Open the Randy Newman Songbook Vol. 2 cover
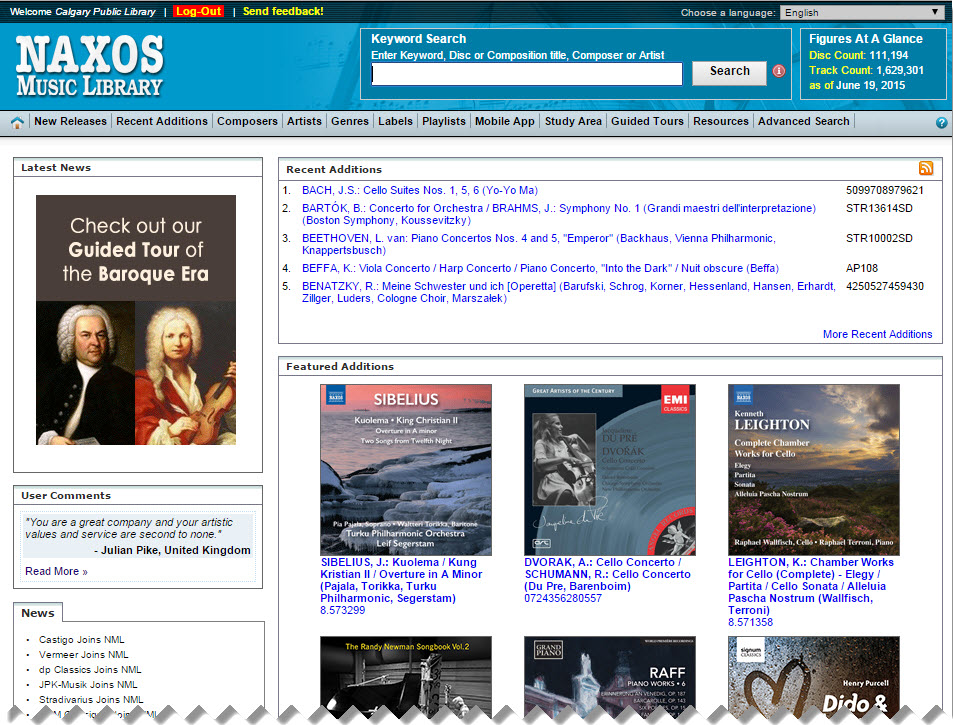 (406, 677)
